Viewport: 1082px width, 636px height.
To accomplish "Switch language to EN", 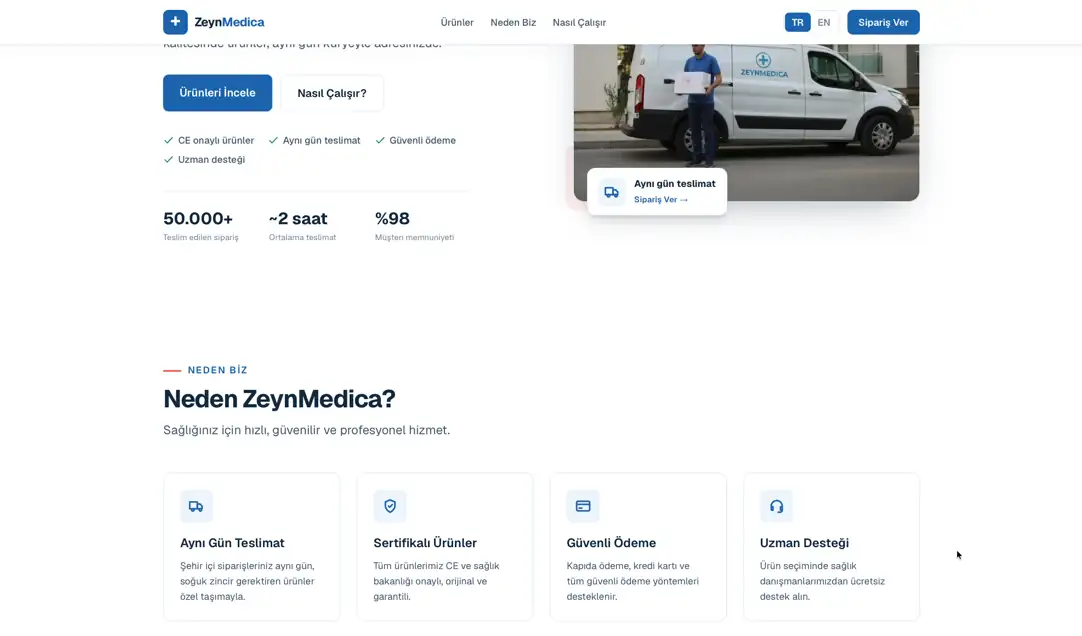I will point(823,22).
